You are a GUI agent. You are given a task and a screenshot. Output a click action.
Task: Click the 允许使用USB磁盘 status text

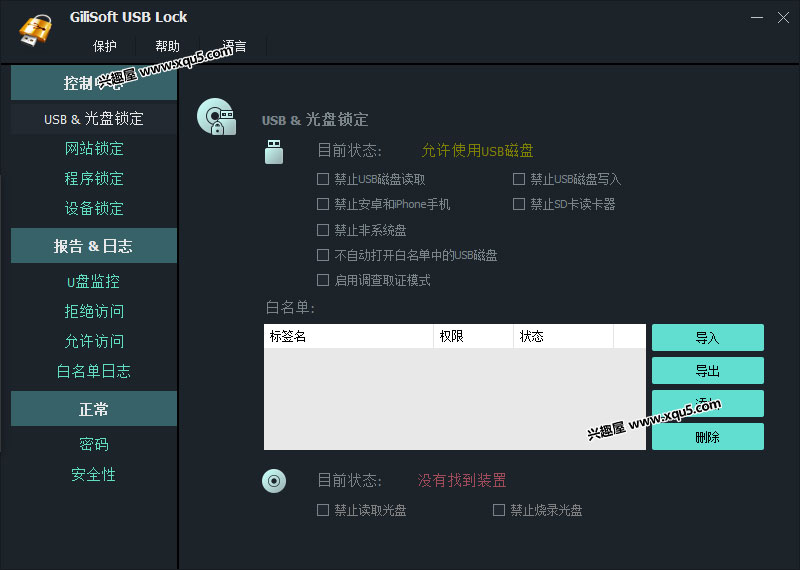tap(477, 151)
